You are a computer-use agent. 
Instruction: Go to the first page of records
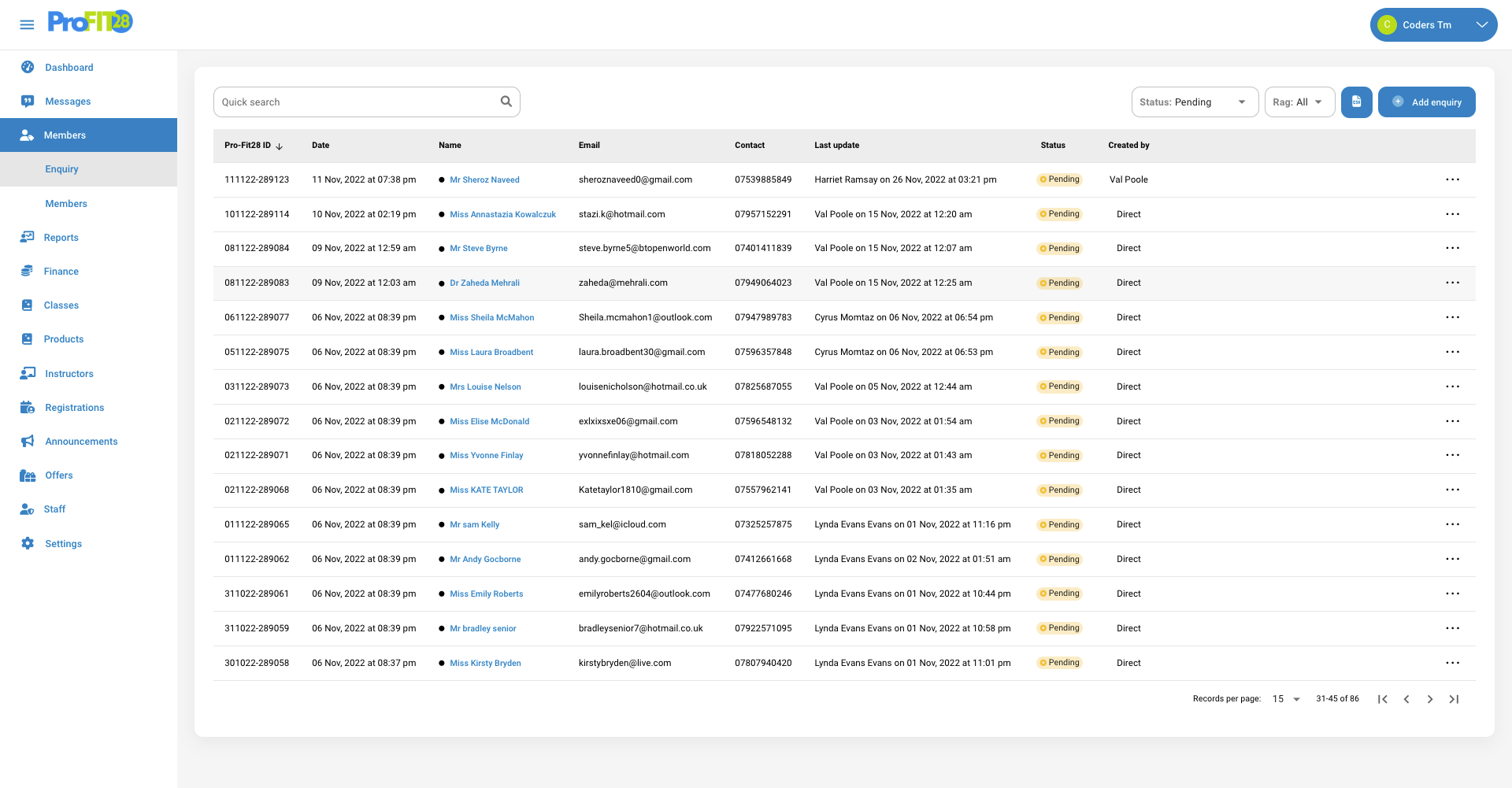click(x=1382, y=699)
